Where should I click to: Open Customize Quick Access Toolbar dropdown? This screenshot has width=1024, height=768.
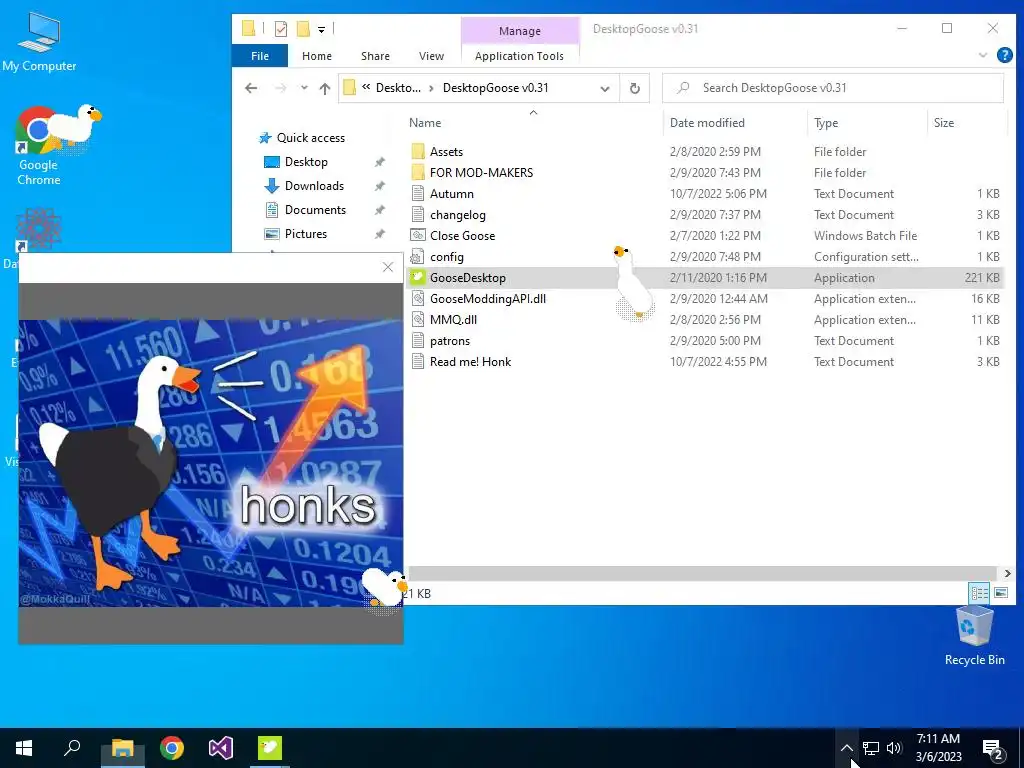pos(321,29)
